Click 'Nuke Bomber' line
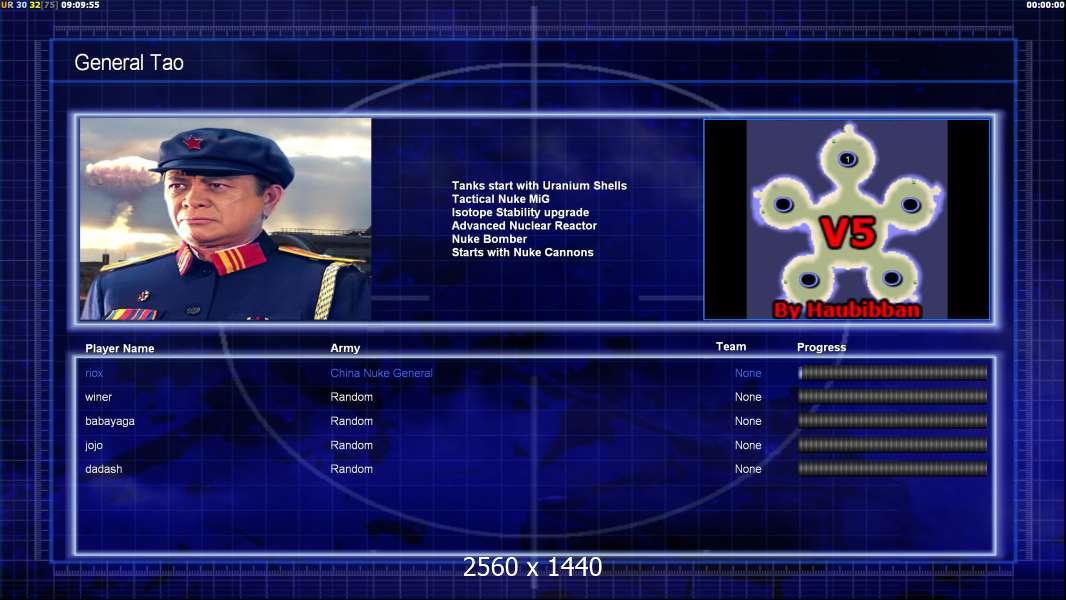The height and width of the screenshot is (600, 1066). tap(489, 239)
